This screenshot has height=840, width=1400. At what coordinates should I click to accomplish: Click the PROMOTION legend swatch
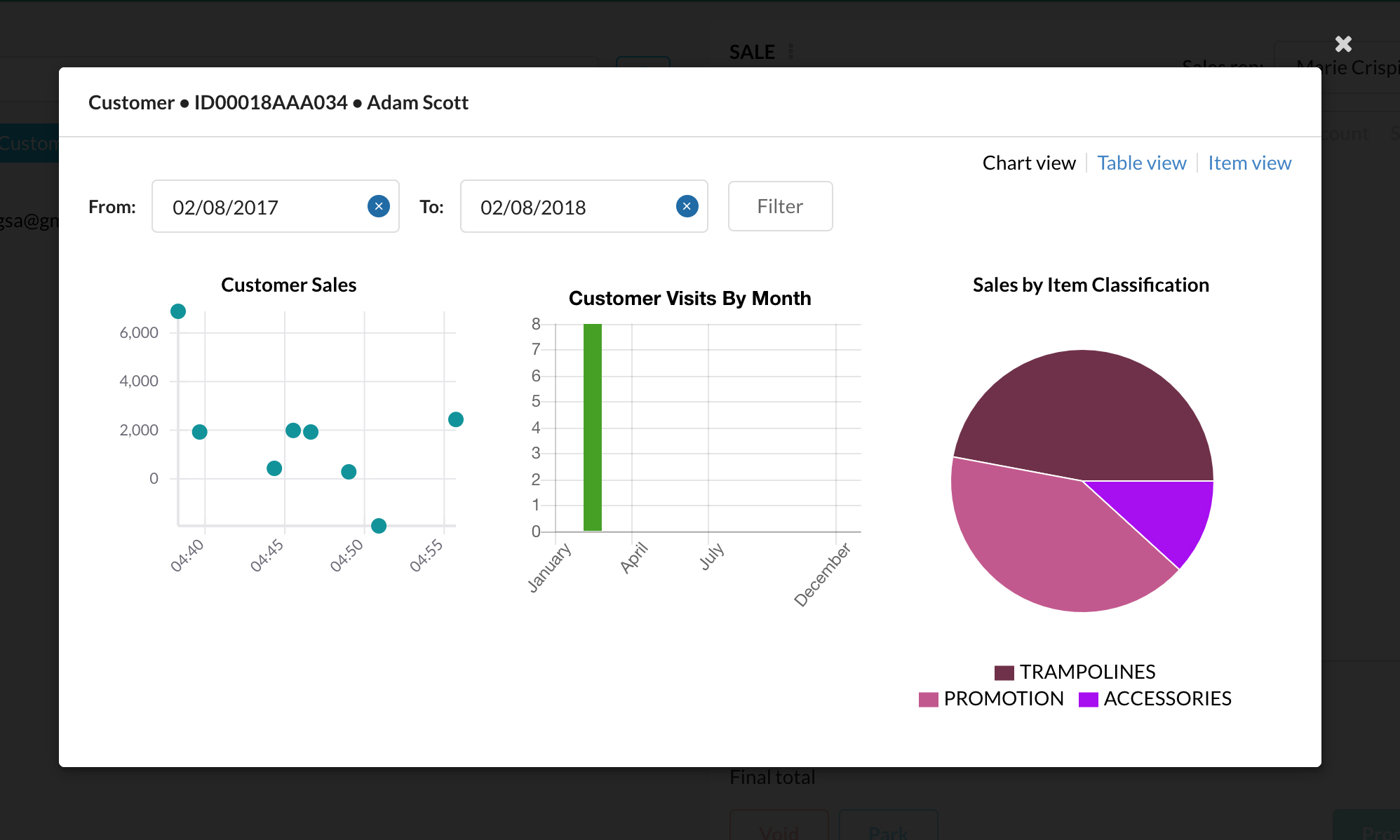929,699
